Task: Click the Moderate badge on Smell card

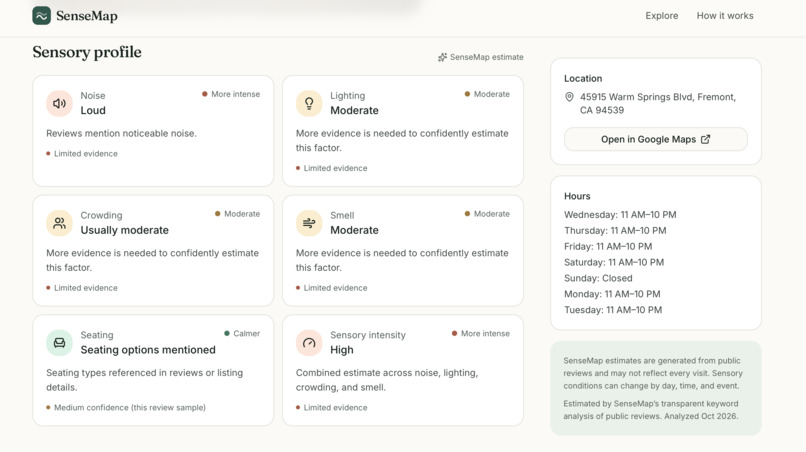Action: point(487,214)
